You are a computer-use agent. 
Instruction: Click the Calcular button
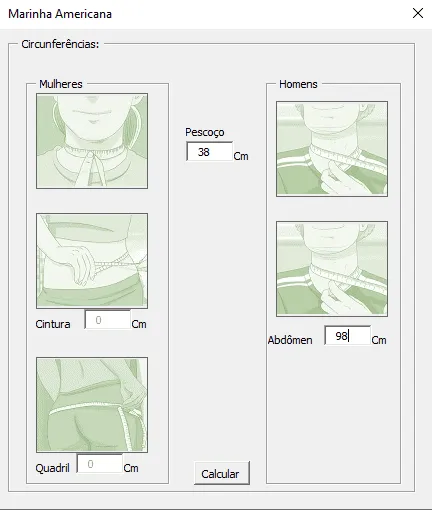click(x=222, y=473)
